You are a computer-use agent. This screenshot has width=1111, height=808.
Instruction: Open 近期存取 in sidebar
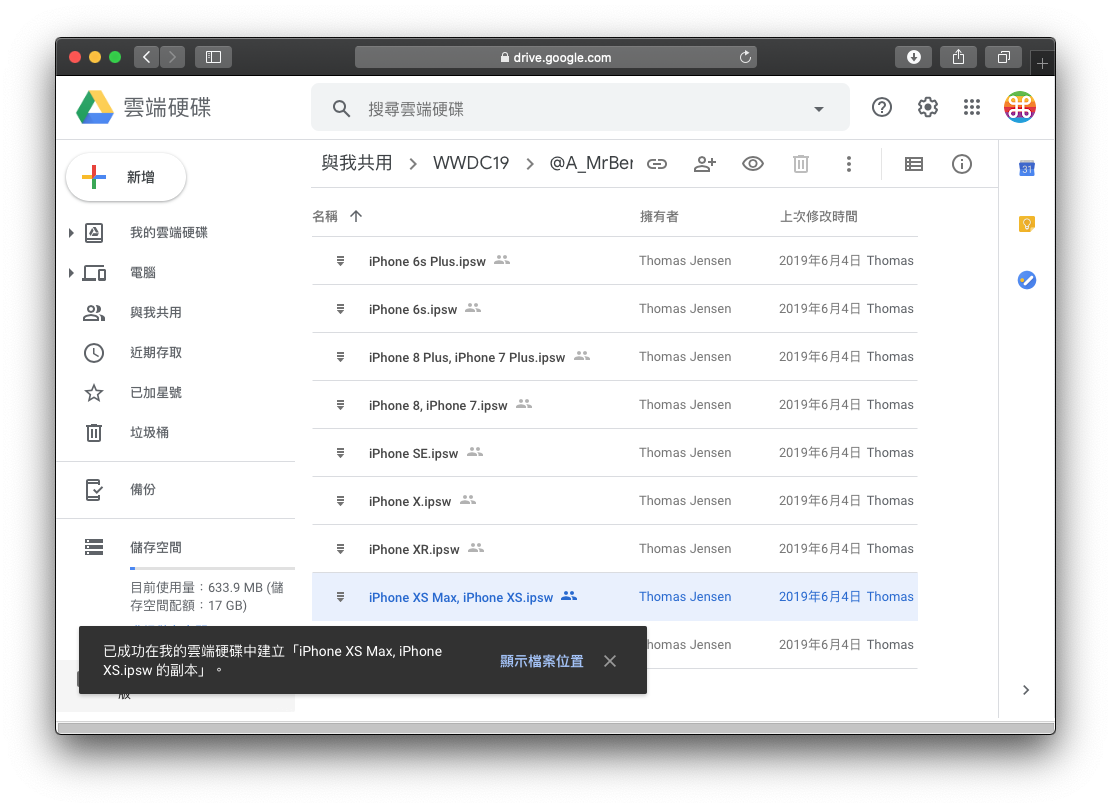pyautogui.click(x=156, y=353)
